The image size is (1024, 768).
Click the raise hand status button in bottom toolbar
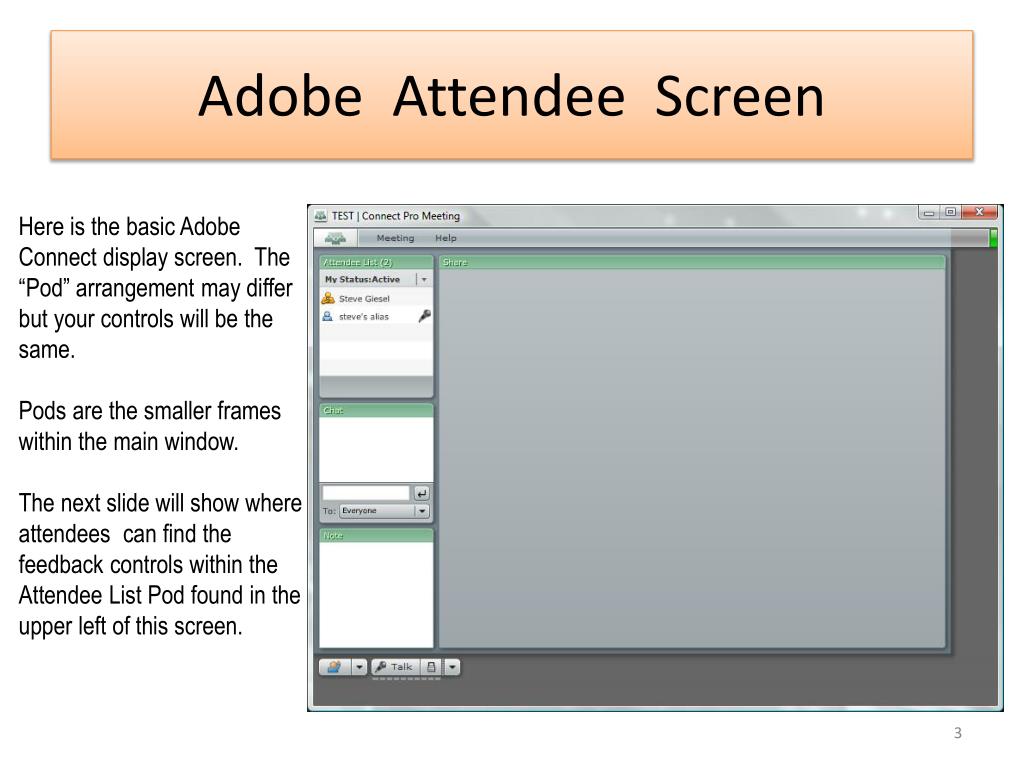coord(335,667)
